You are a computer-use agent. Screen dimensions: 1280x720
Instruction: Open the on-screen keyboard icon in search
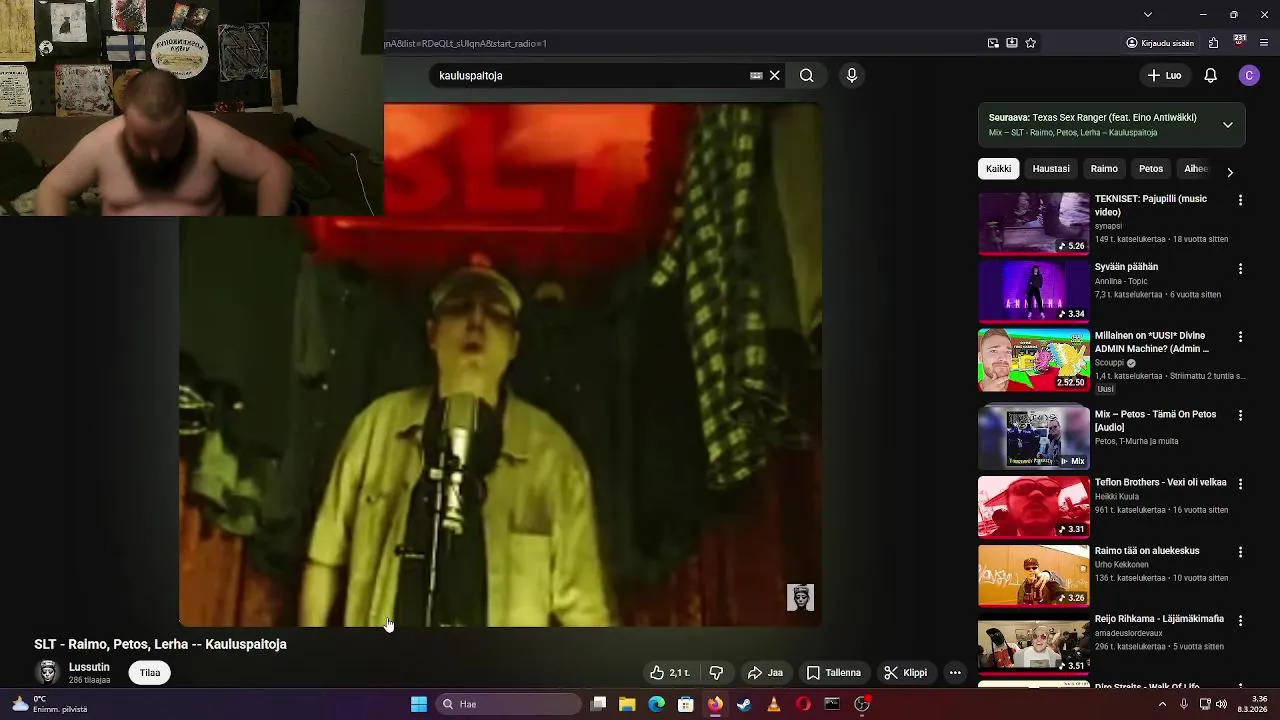(756, 75)
